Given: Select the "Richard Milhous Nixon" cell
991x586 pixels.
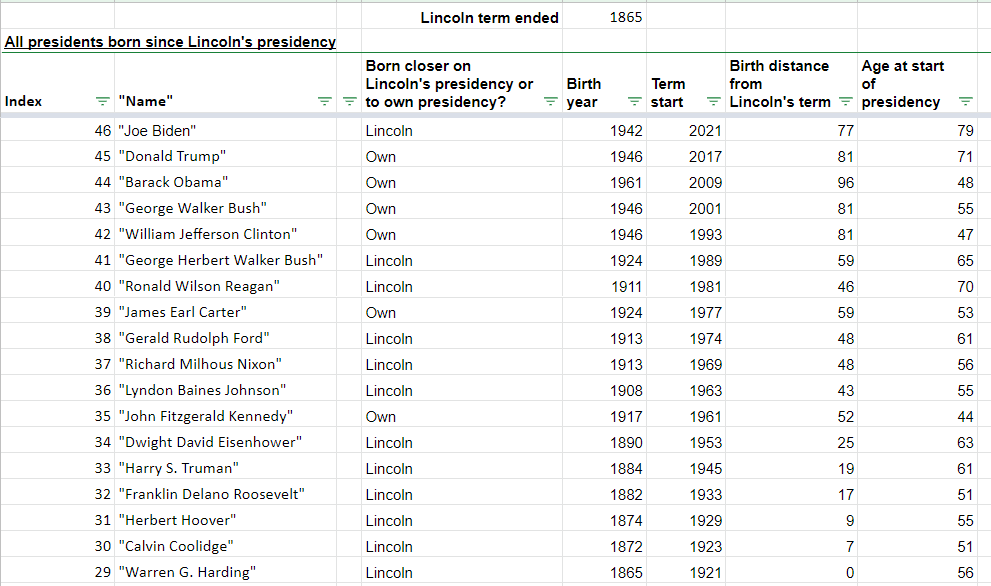Looking at the screenshot, I should pos(226,364).
